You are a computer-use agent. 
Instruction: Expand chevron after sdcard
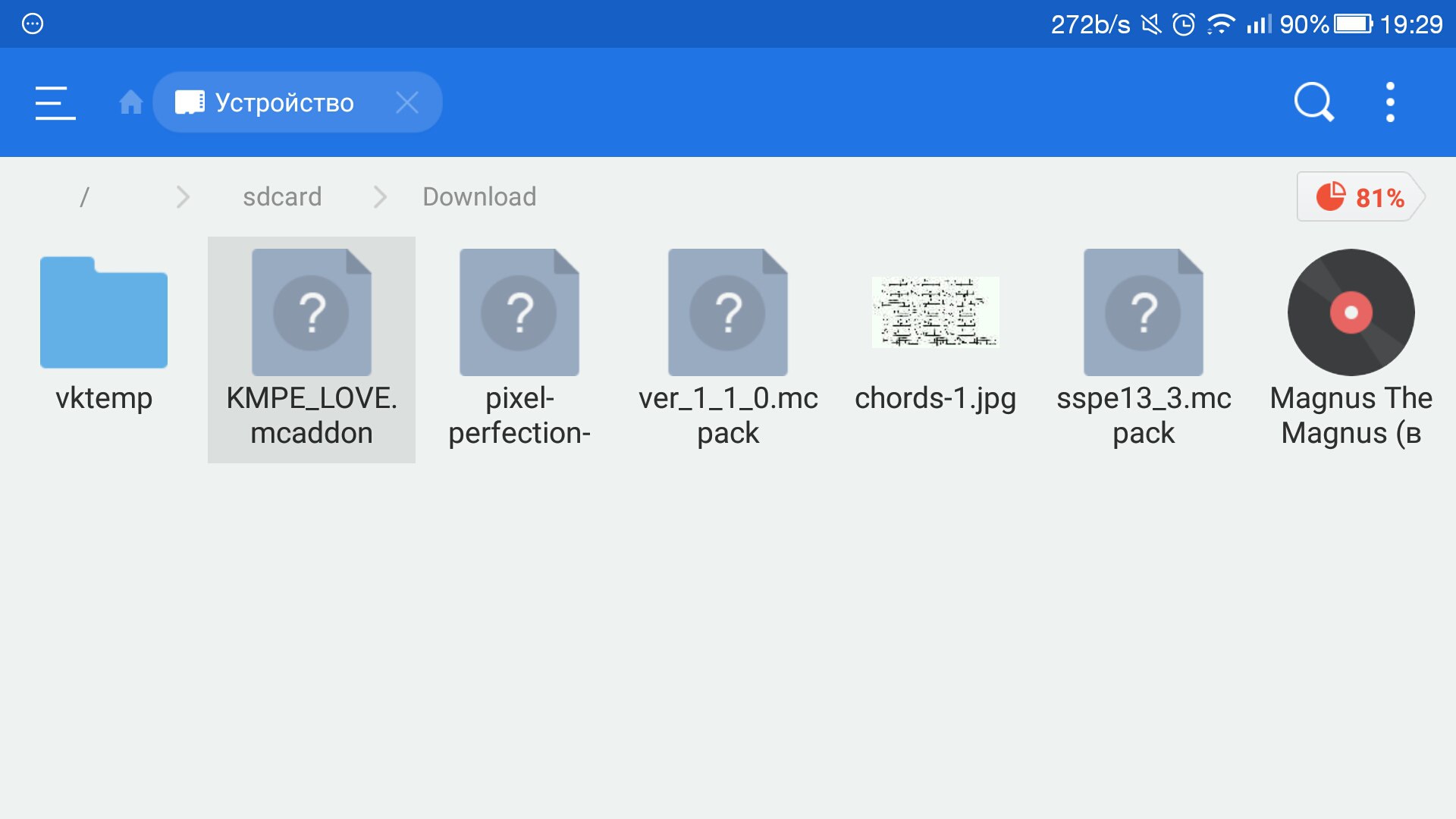380,197
